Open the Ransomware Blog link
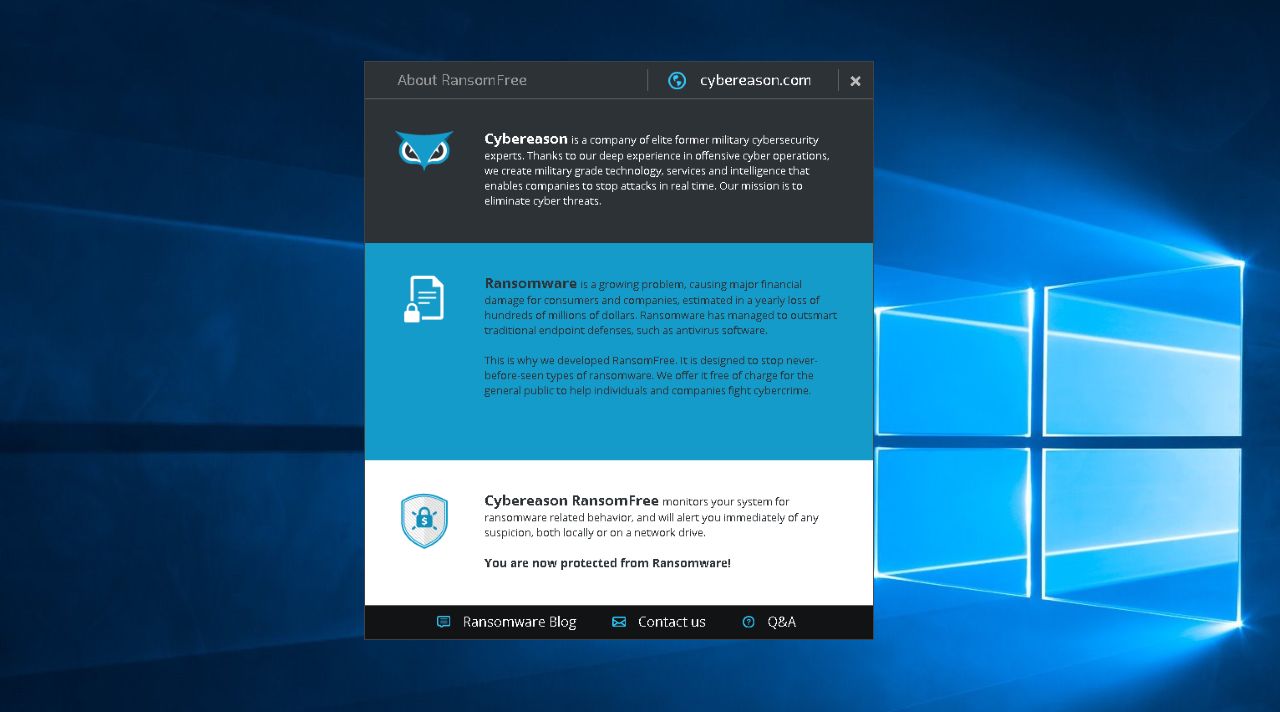The image size is (1280, 712). (519, 622)
